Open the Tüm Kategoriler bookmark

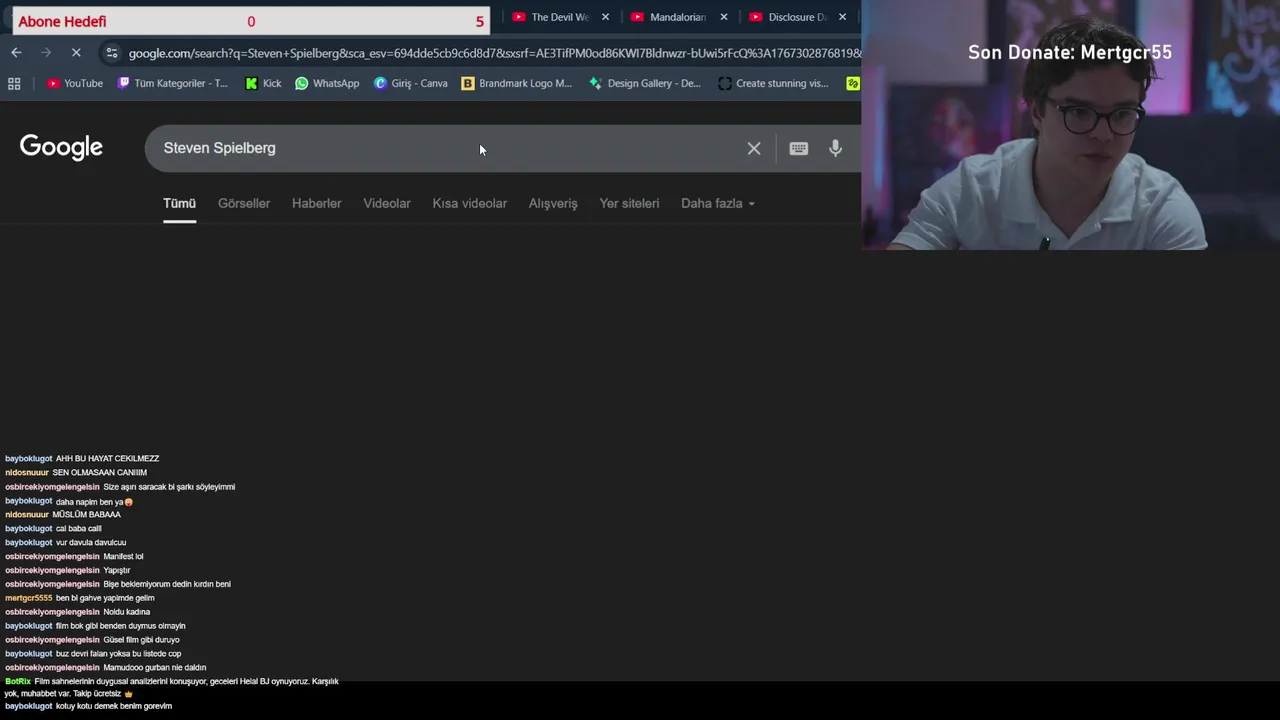[x=172, y=84]
